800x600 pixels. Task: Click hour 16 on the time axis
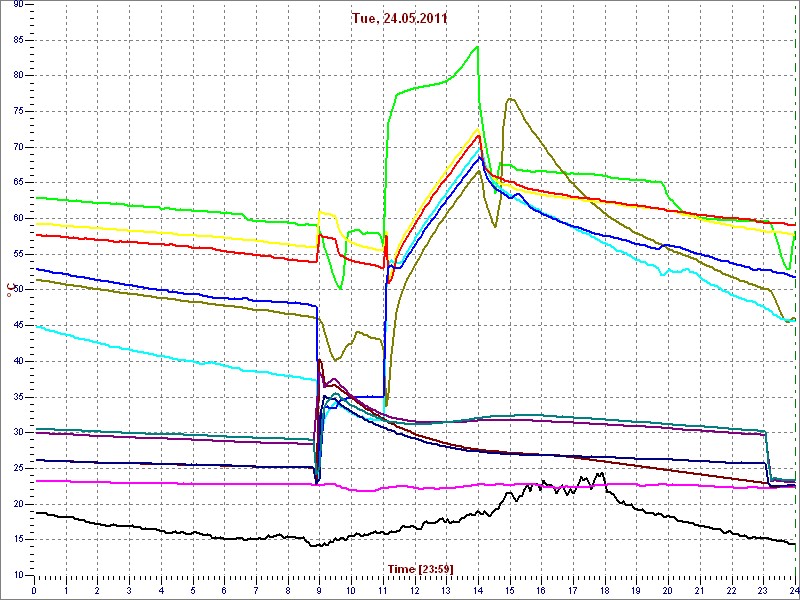(x=540, y=590)
